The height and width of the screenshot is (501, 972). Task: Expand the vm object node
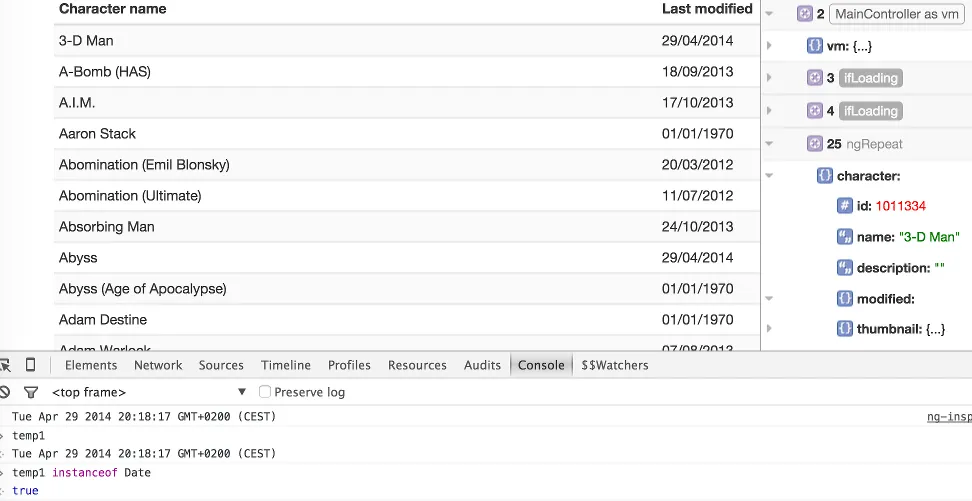click(769, 46)
